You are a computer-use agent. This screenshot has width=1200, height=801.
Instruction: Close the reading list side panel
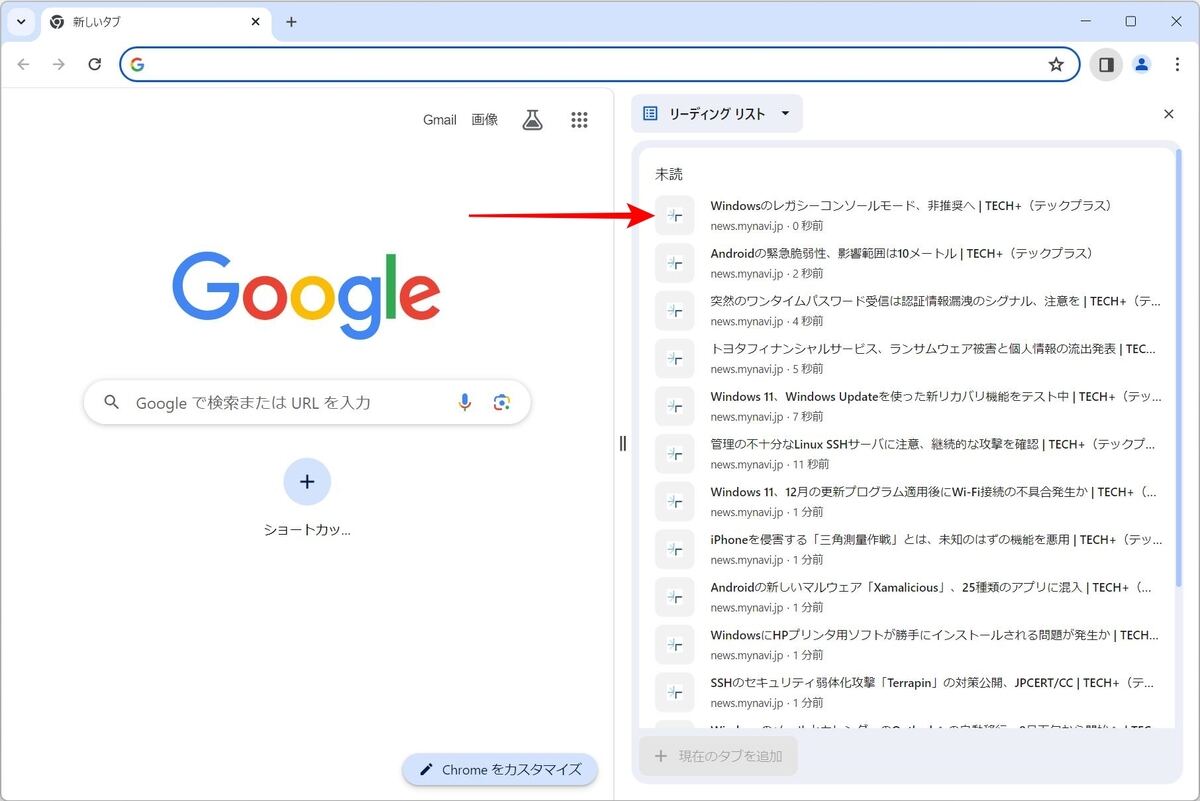coord(1169,114)
